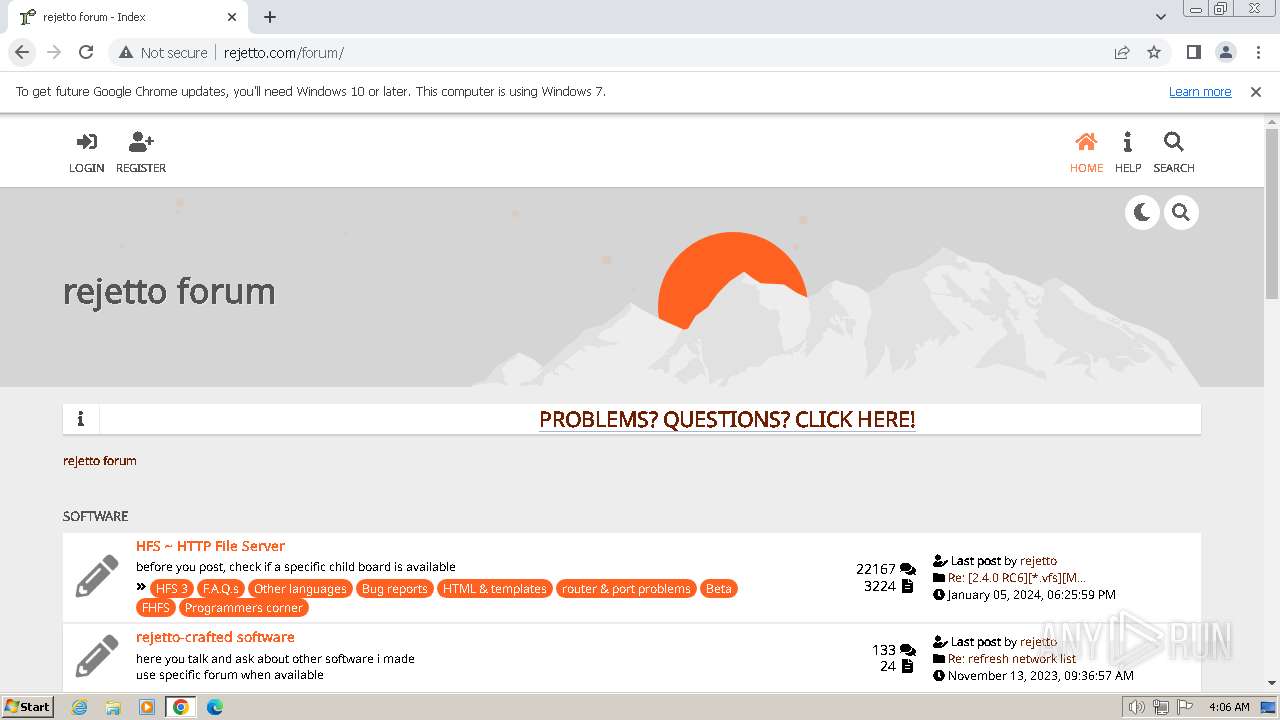The width and height of the screenshot is (1280, 720).
Task: Click pencil icon of HFS board
Action: pyautogui.click(x=97, y=577)
